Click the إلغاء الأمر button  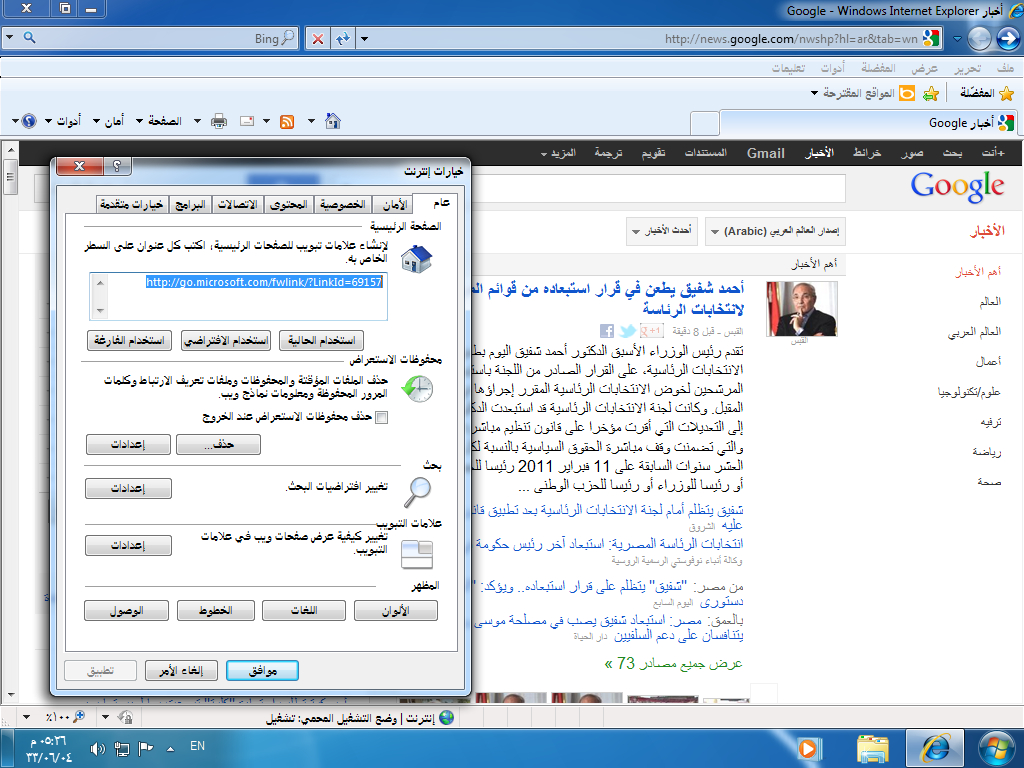coord(182,671)
